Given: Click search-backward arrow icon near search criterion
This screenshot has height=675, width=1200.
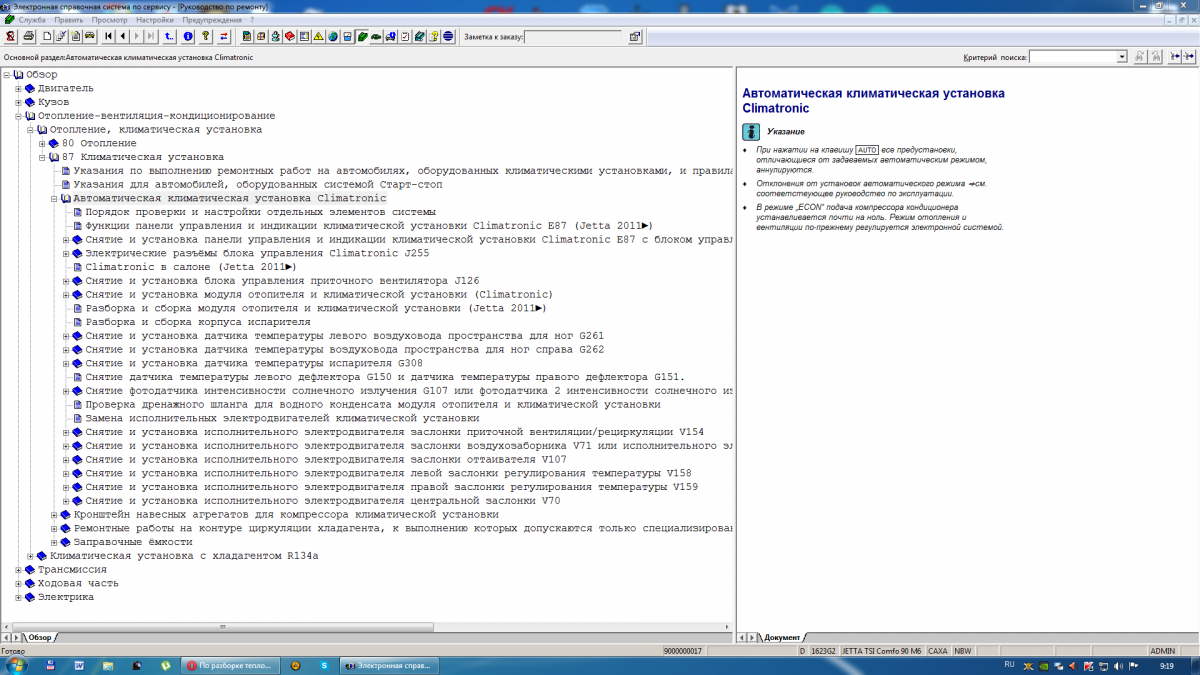Looking at the screenshot, I should coord(1174,58).
